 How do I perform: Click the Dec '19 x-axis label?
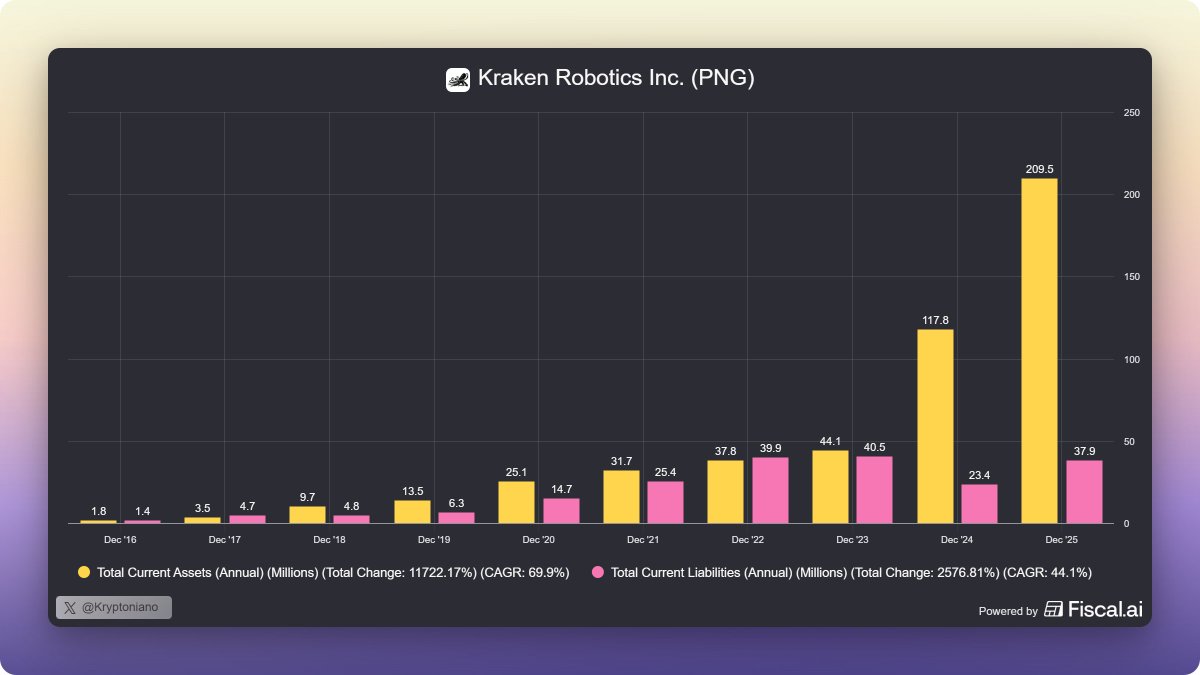click(434, 540)
